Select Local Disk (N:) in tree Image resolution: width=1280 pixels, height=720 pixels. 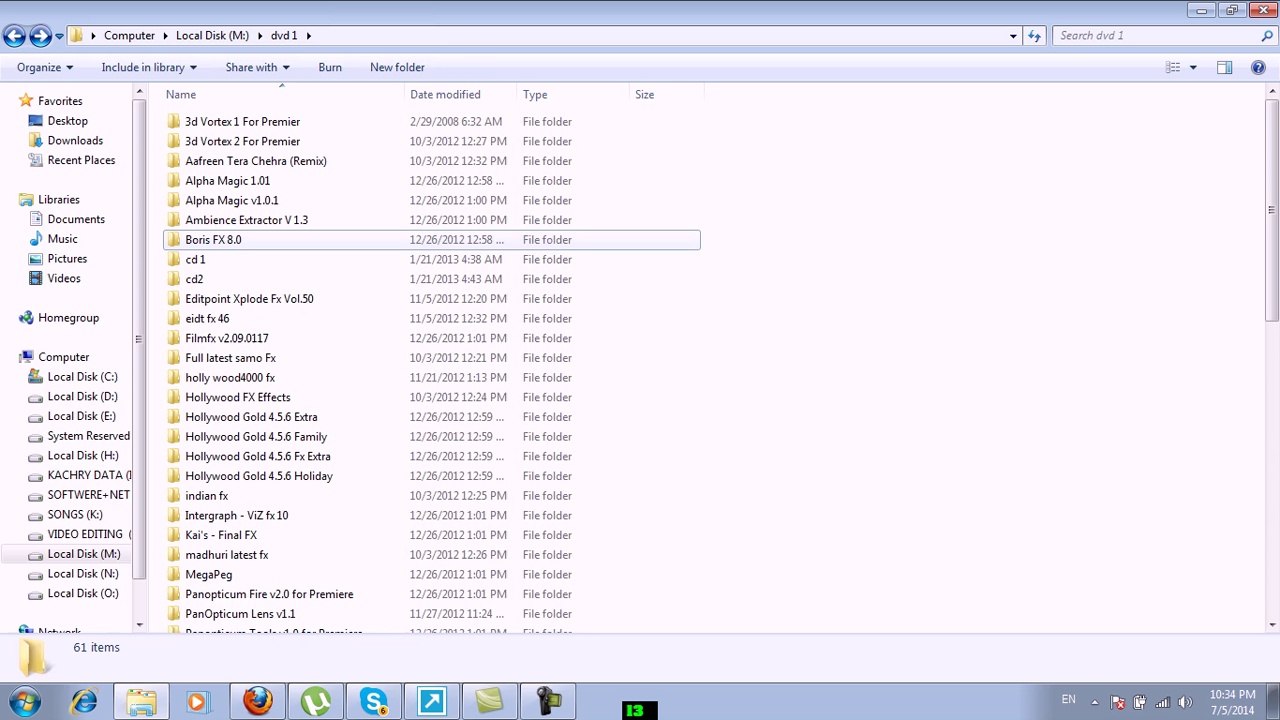click(73, 574)
